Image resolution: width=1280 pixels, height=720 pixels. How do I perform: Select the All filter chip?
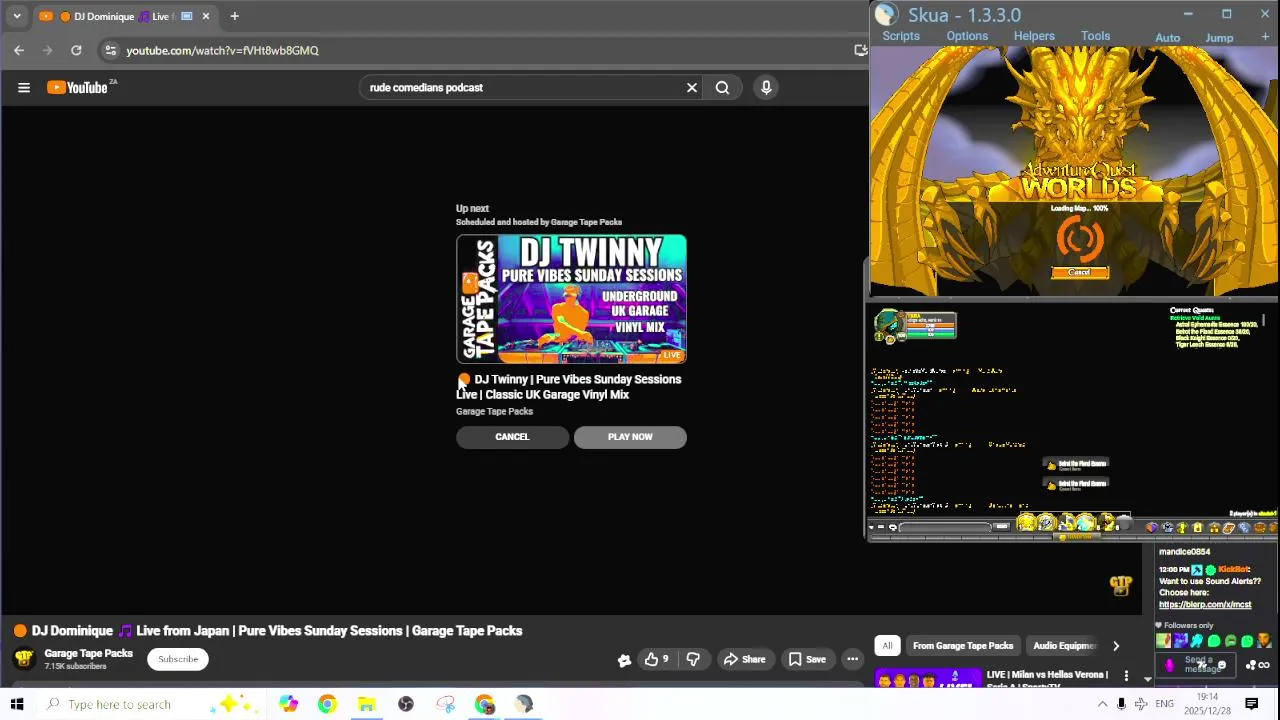click(887, 646)
